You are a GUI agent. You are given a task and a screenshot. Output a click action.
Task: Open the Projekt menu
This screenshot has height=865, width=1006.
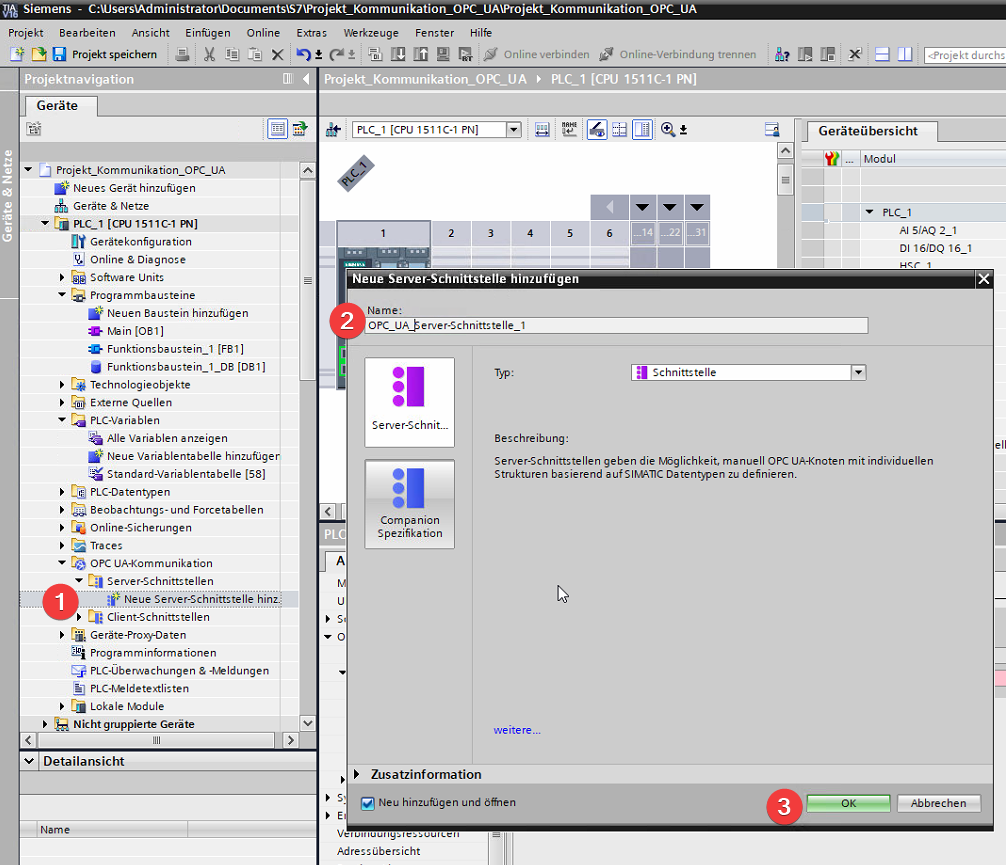(x=26, y=33)
